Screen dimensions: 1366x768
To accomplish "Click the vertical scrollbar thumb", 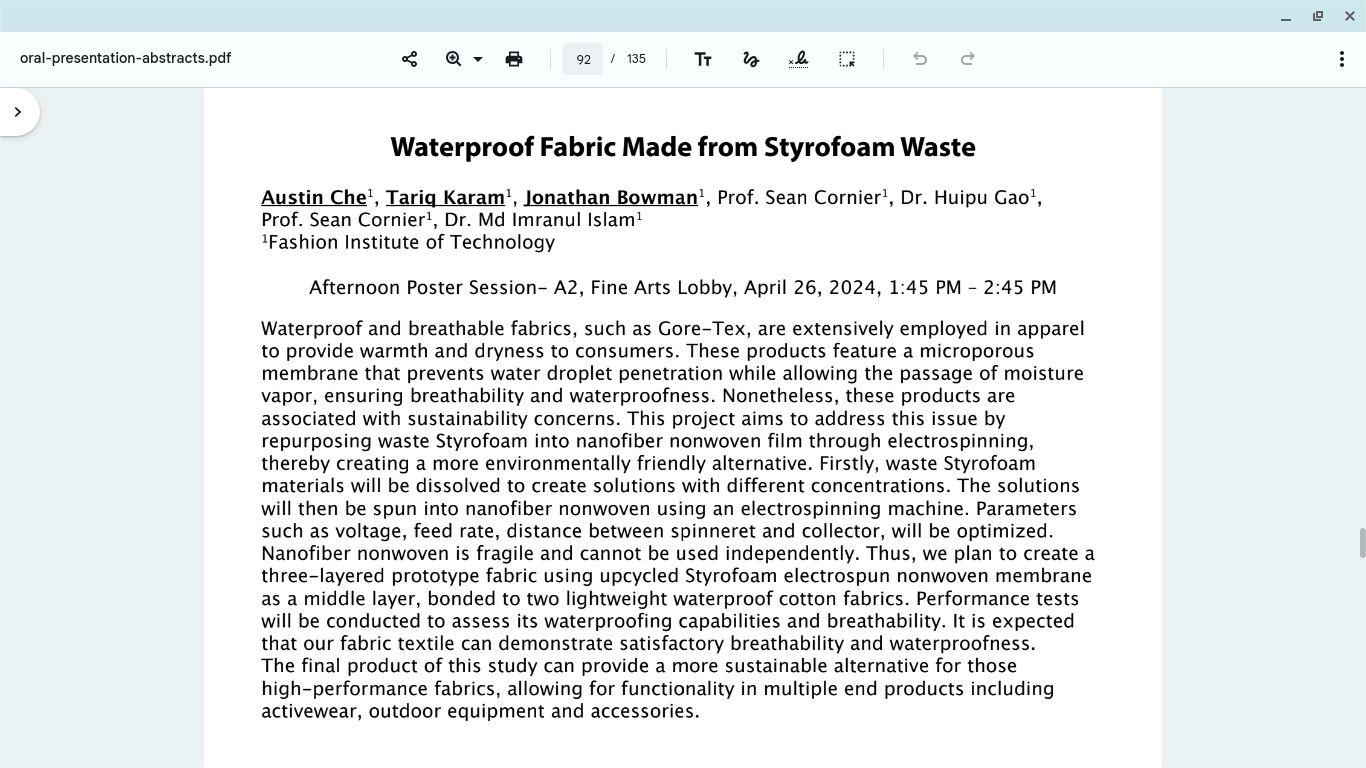I will point(1361,545).
